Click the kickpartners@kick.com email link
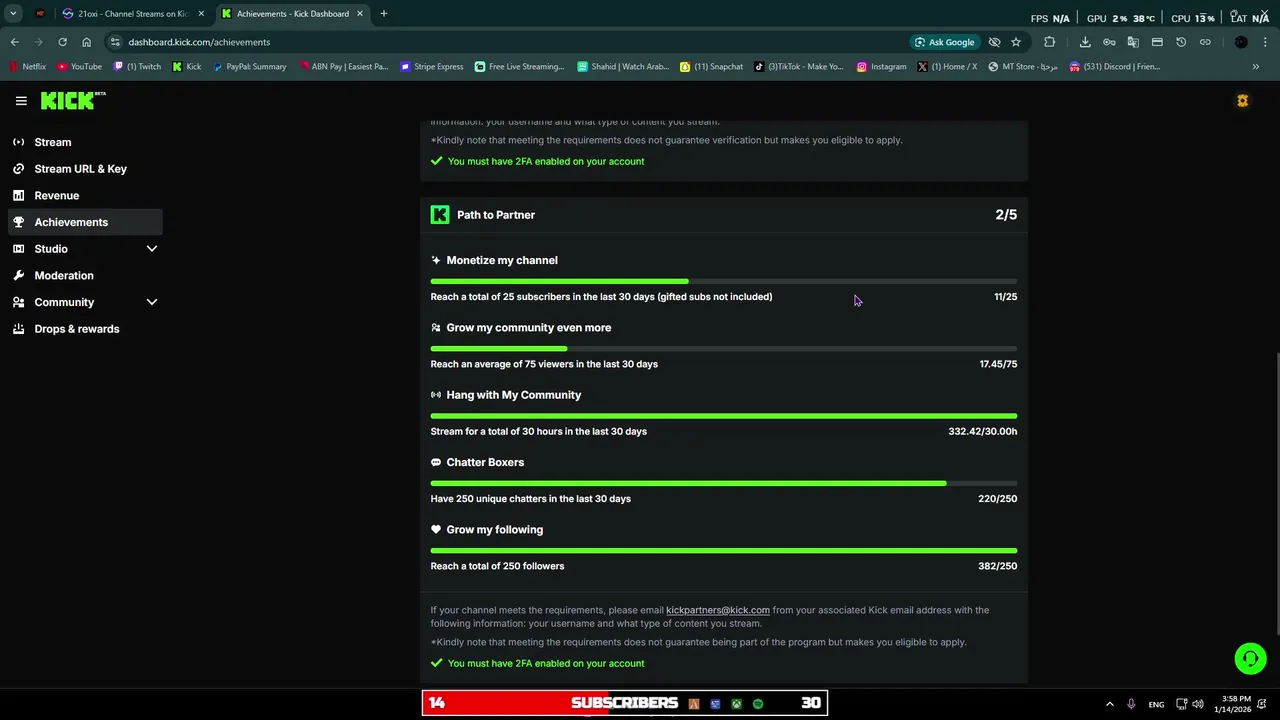The height and width of the screenshot is (720, 1280). tap(718, 610)
